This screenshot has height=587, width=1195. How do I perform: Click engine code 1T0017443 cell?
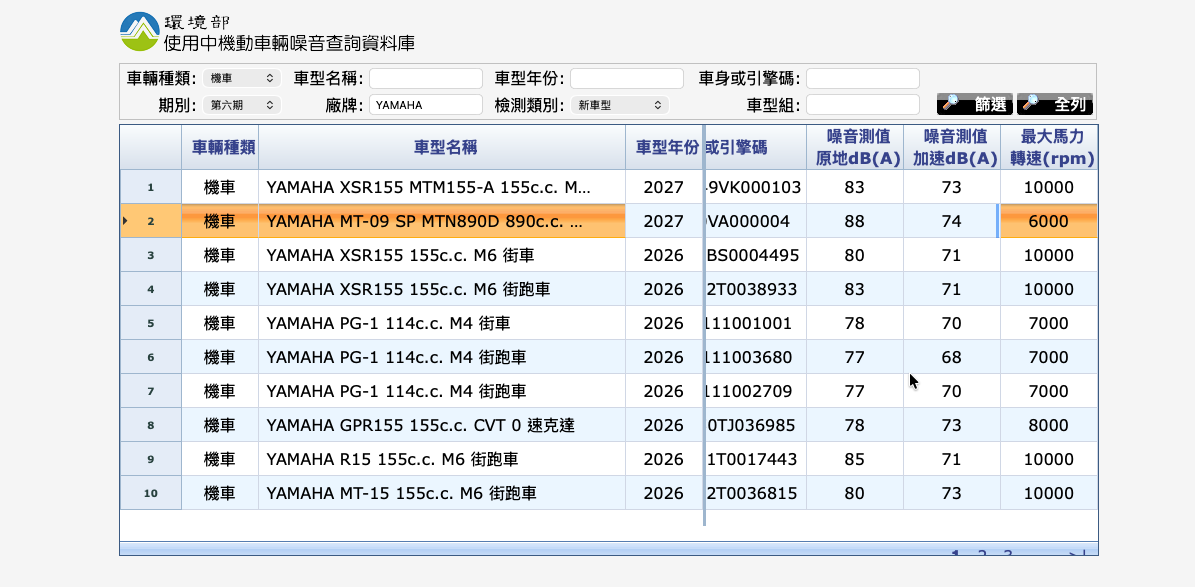coord(755,459)
